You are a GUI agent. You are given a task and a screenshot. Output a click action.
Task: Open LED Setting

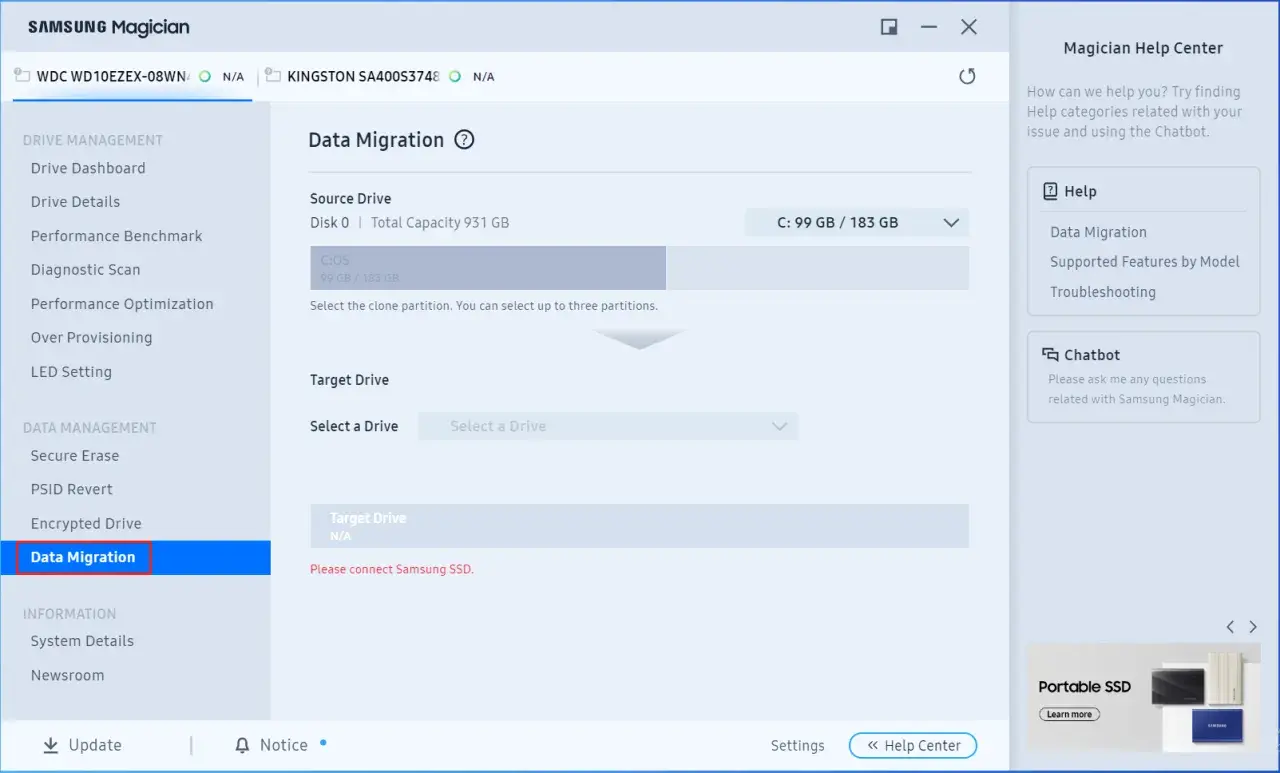click(71, 372)
